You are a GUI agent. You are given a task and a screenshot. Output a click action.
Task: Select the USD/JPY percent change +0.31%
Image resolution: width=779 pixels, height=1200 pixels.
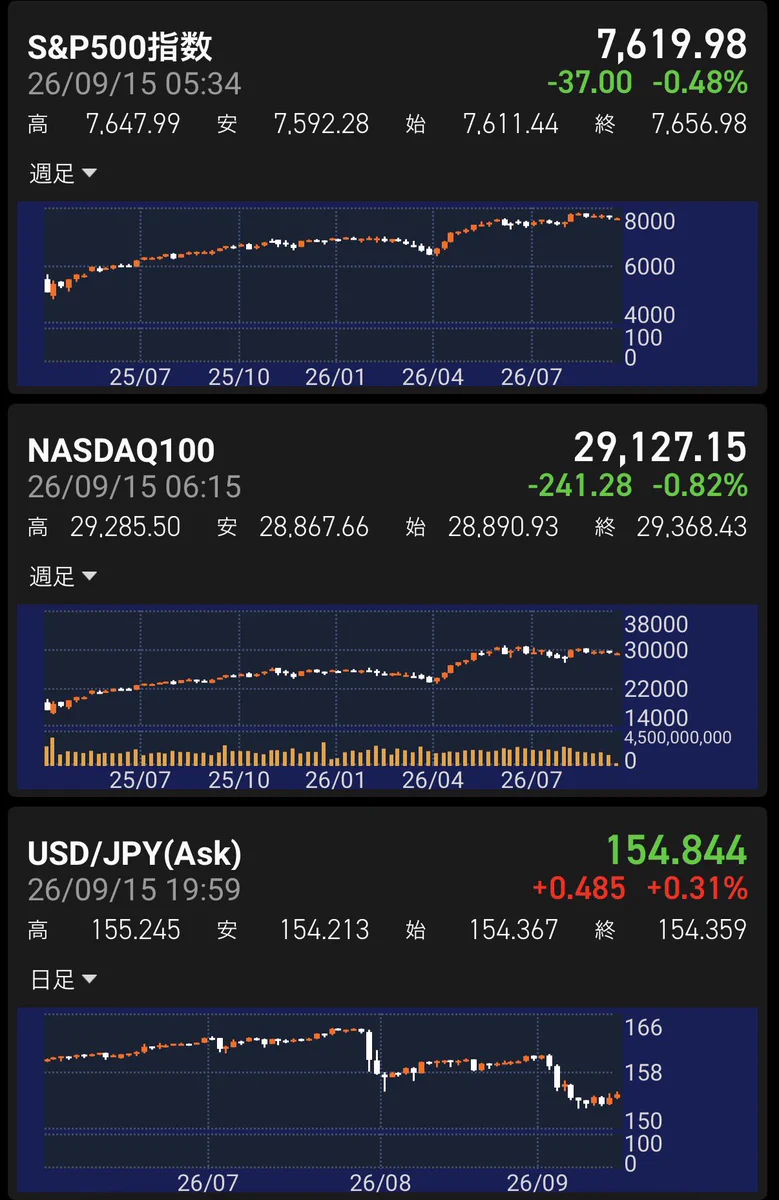(x=697, y=888)
